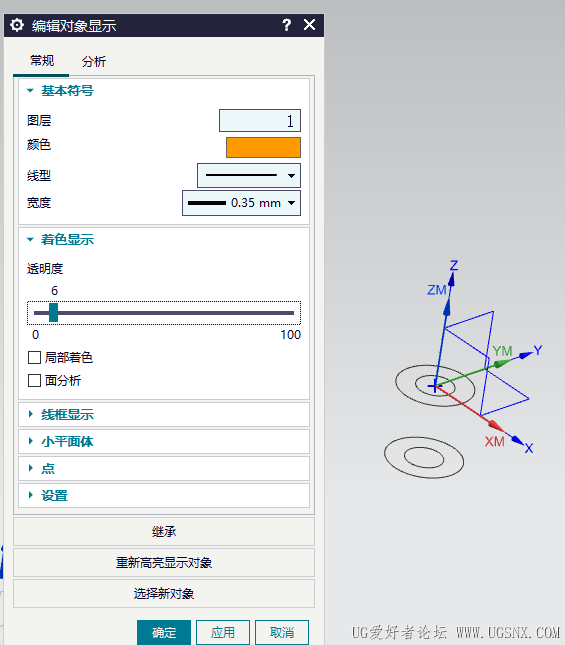Open the 线型 line style dropdown
This screenshot has height=645, width=565.
tap(249, 176)
